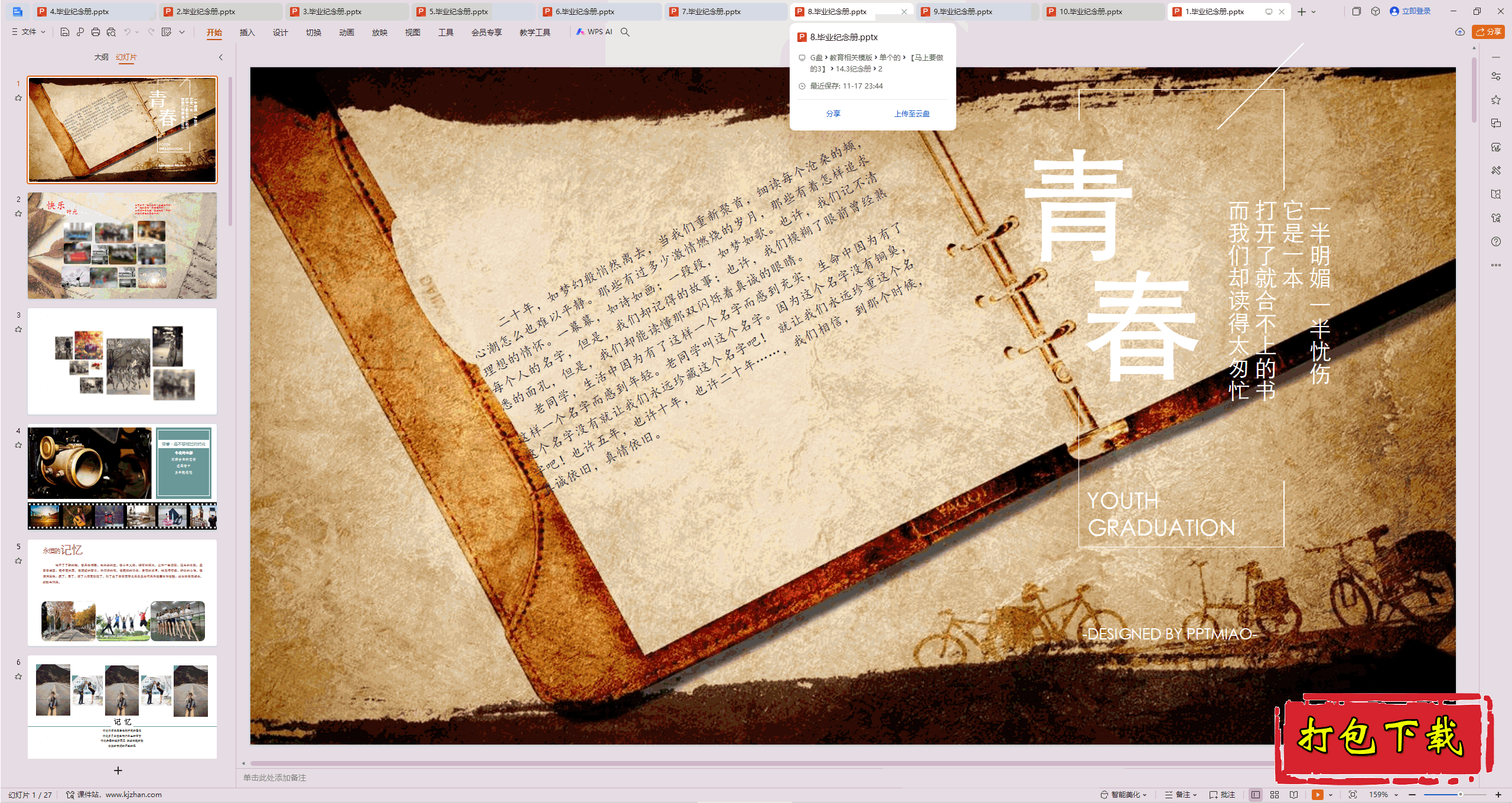Switch to slide sorter grid view
Image resolution: width=1512 pixels, height=803 pixels.
[x=1275, y=795]
